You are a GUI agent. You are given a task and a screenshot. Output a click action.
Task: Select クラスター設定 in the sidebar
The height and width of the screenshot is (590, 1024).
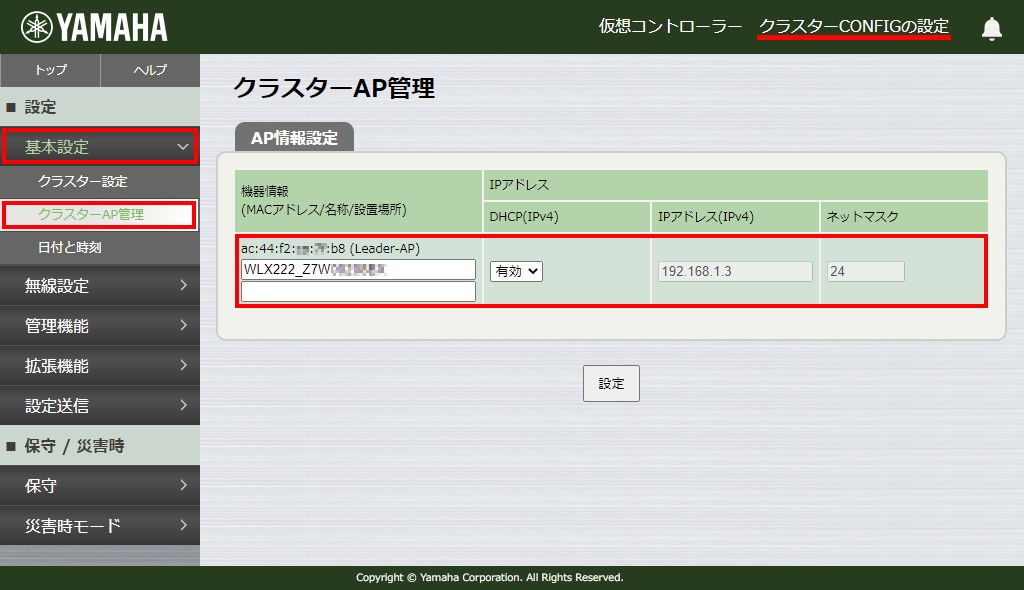[x=99, y=181]
